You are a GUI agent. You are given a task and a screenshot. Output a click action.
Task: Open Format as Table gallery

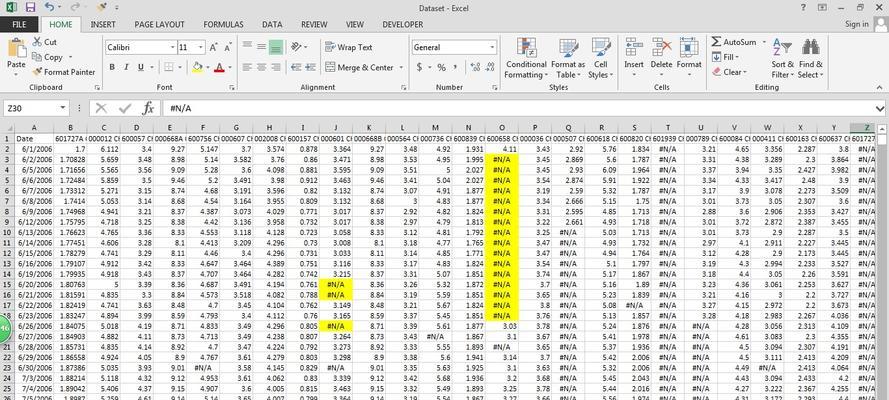tap(568, 59)
